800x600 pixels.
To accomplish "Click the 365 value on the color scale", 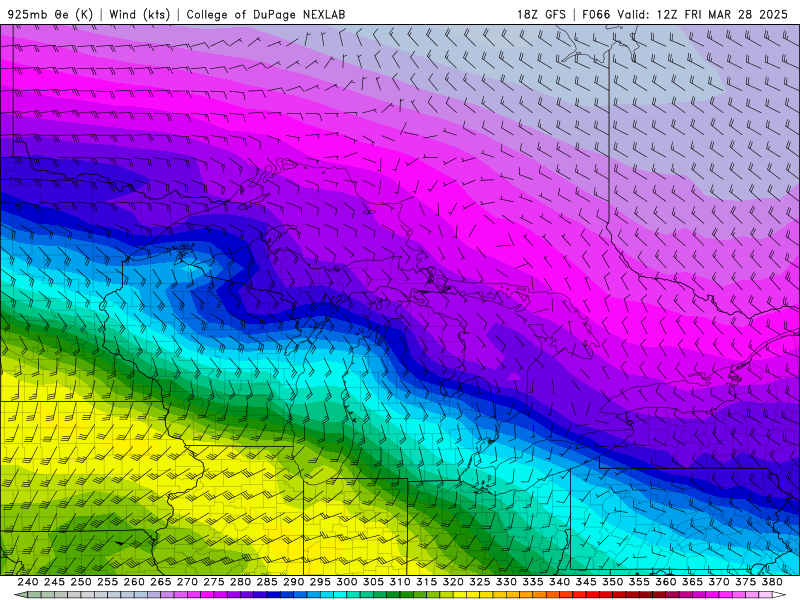I will click(x=692, y=582).
